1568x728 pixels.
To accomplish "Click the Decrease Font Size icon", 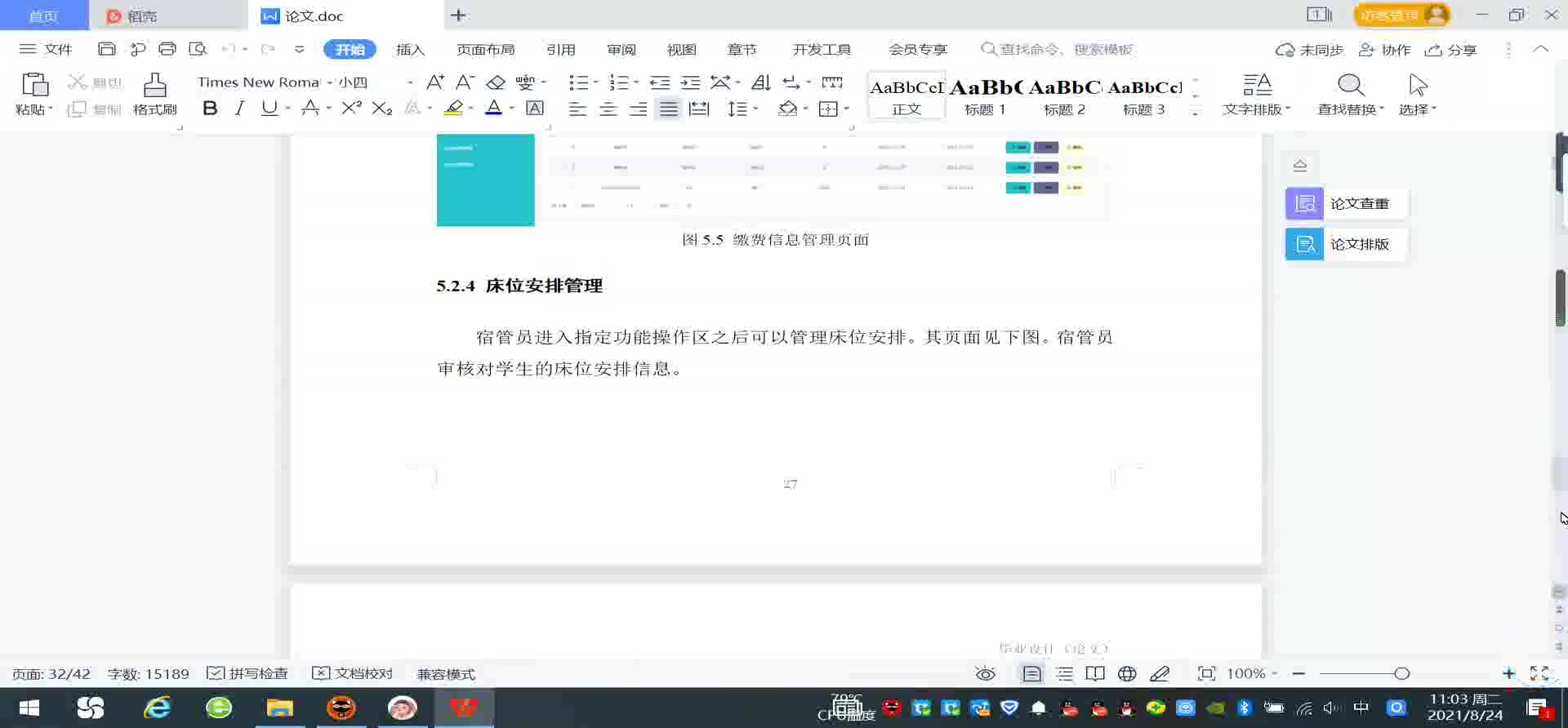I will point(465,82).
